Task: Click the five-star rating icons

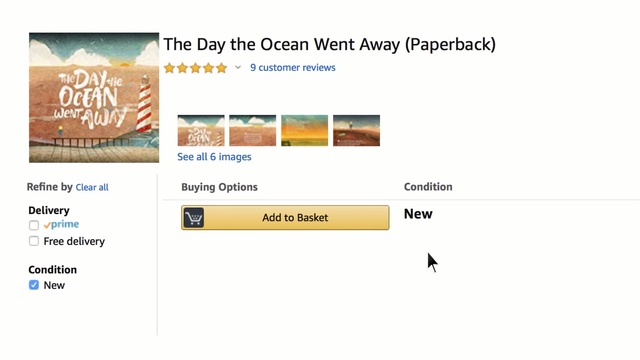Action: (x=196, y=68)
